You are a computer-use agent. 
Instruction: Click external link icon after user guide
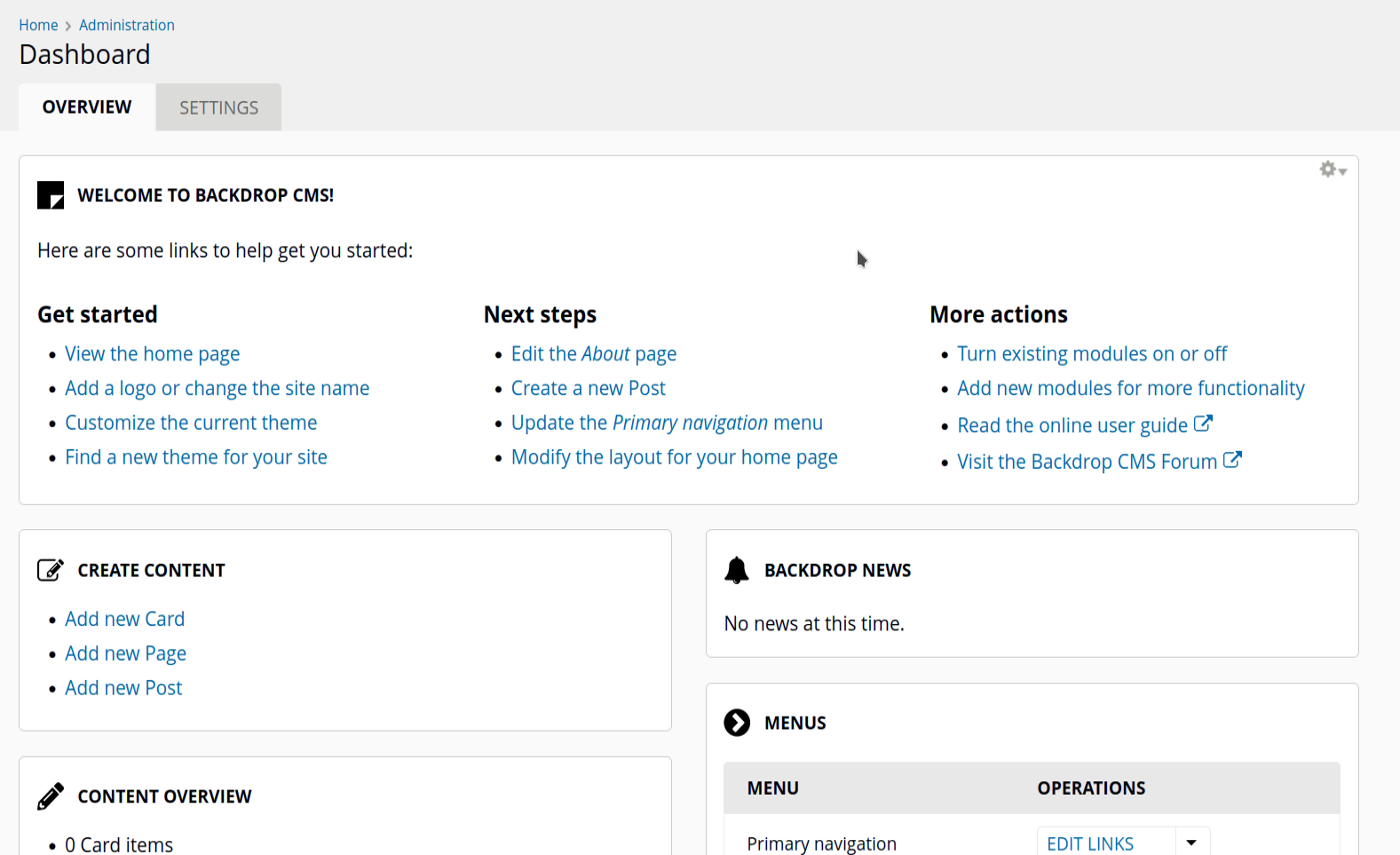[1203, 424]
